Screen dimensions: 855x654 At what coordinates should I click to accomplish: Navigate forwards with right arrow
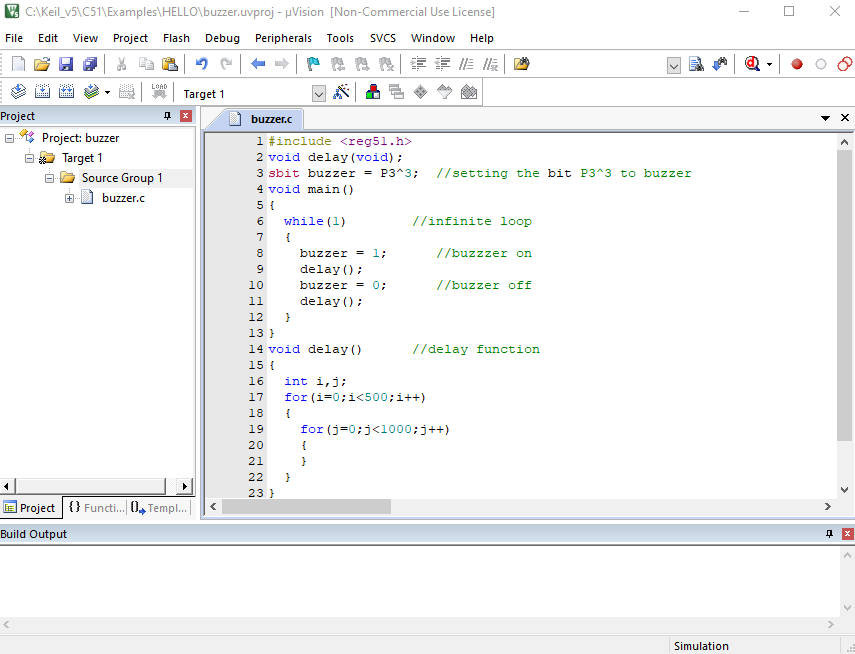click(x=282, y=64)
